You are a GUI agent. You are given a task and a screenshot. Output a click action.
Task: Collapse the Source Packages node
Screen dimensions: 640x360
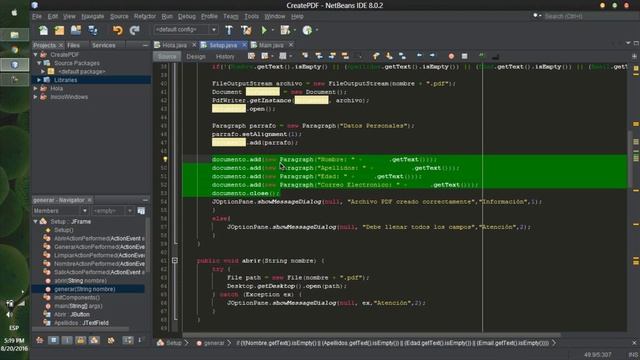[x=40, y=63]
